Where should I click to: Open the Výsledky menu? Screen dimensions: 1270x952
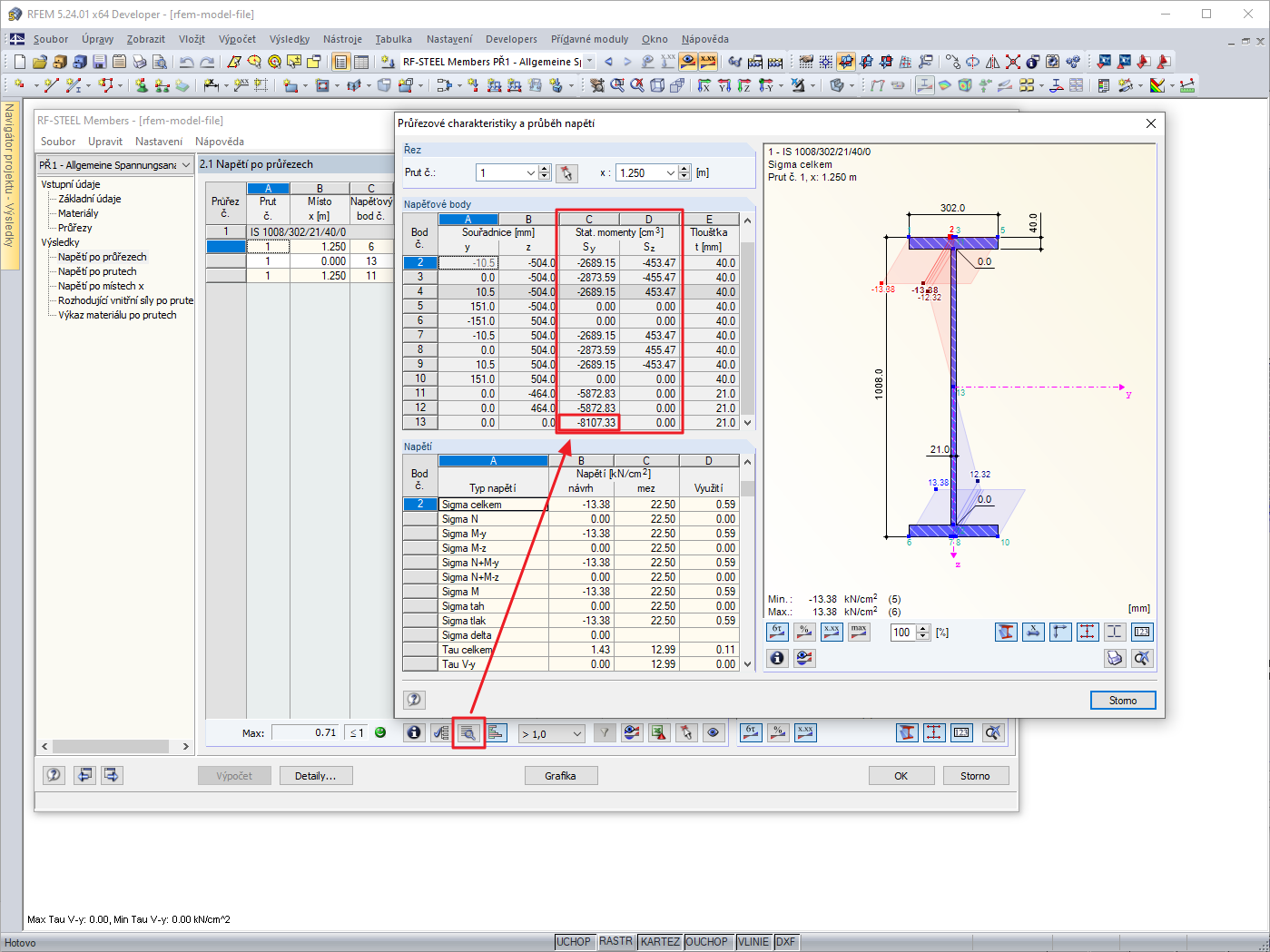click(290, 39)
